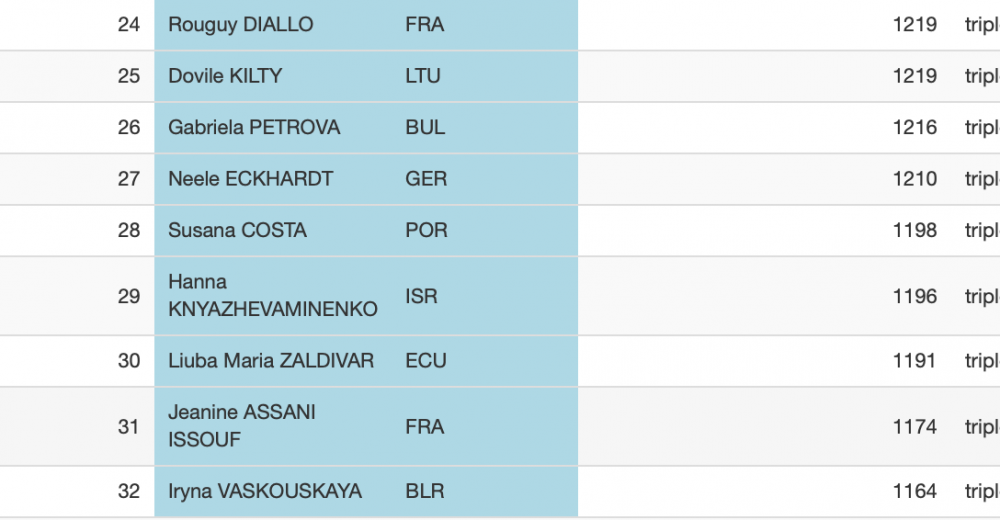Select the LTU country code cell

pyautogui.click(x=423, y=76)
